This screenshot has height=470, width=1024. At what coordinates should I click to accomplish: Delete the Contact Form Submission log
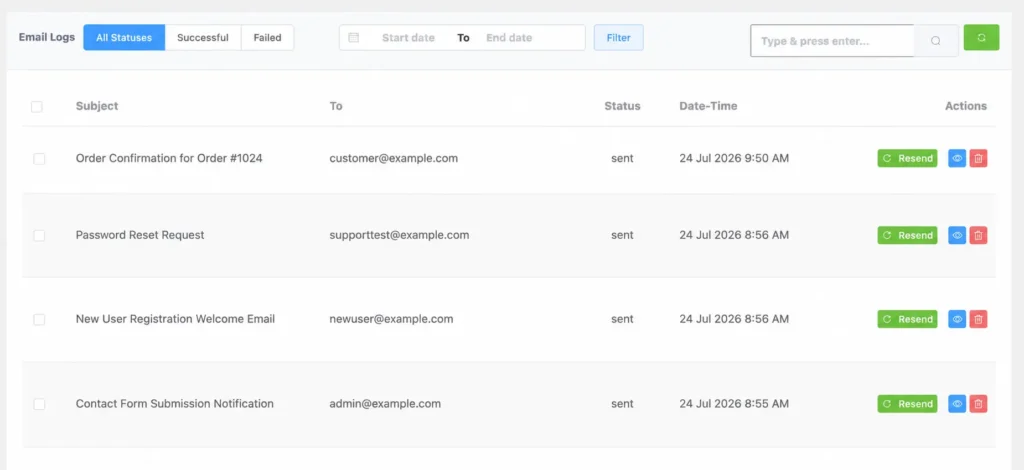tap(978, 403)
